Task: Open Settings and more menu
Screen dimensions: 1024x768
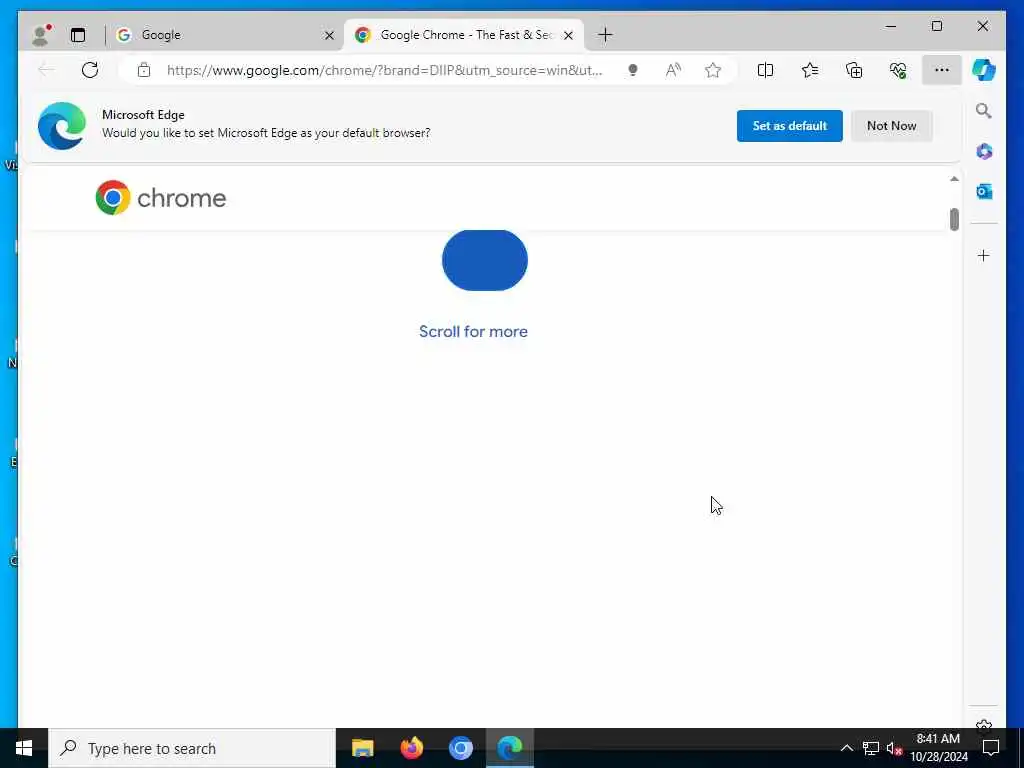Action: (x=942, y=70)
